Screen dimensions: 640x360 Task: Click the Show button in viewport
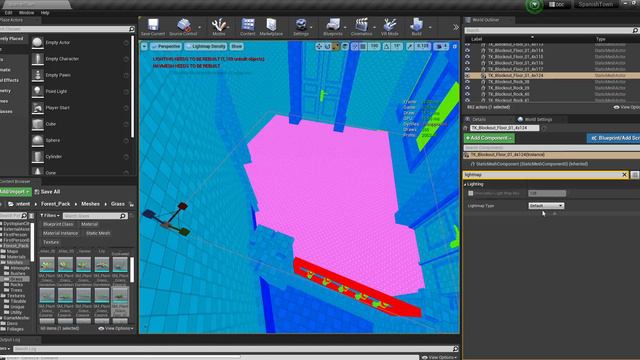(236, 47)
